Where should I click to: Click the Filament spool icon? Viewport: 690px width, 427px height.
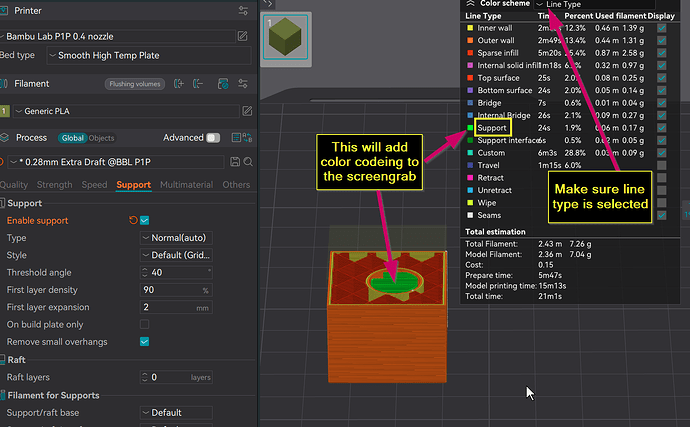pos(4,84)
